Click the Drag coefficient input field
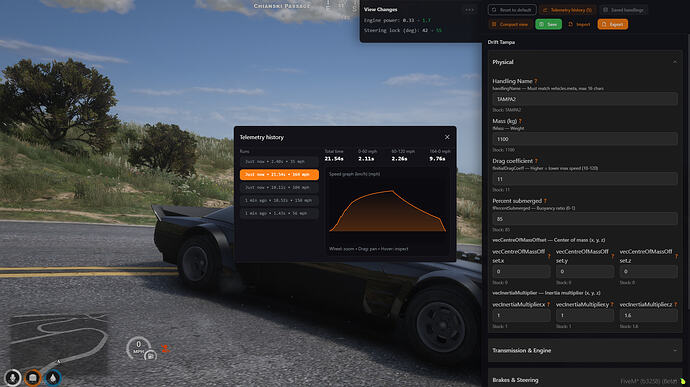690x387 pixels. (585, 179)
